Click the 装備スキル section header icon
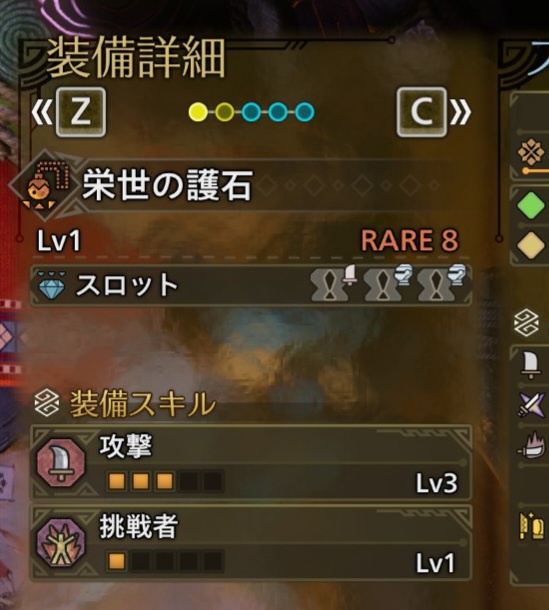549x610 pixels. (x=47, y=403)
